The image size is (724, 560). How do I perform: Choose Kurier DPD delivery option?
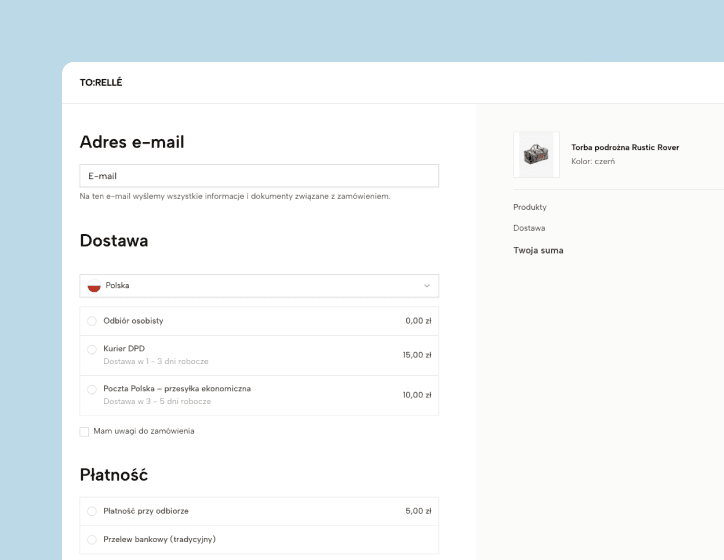92,350
